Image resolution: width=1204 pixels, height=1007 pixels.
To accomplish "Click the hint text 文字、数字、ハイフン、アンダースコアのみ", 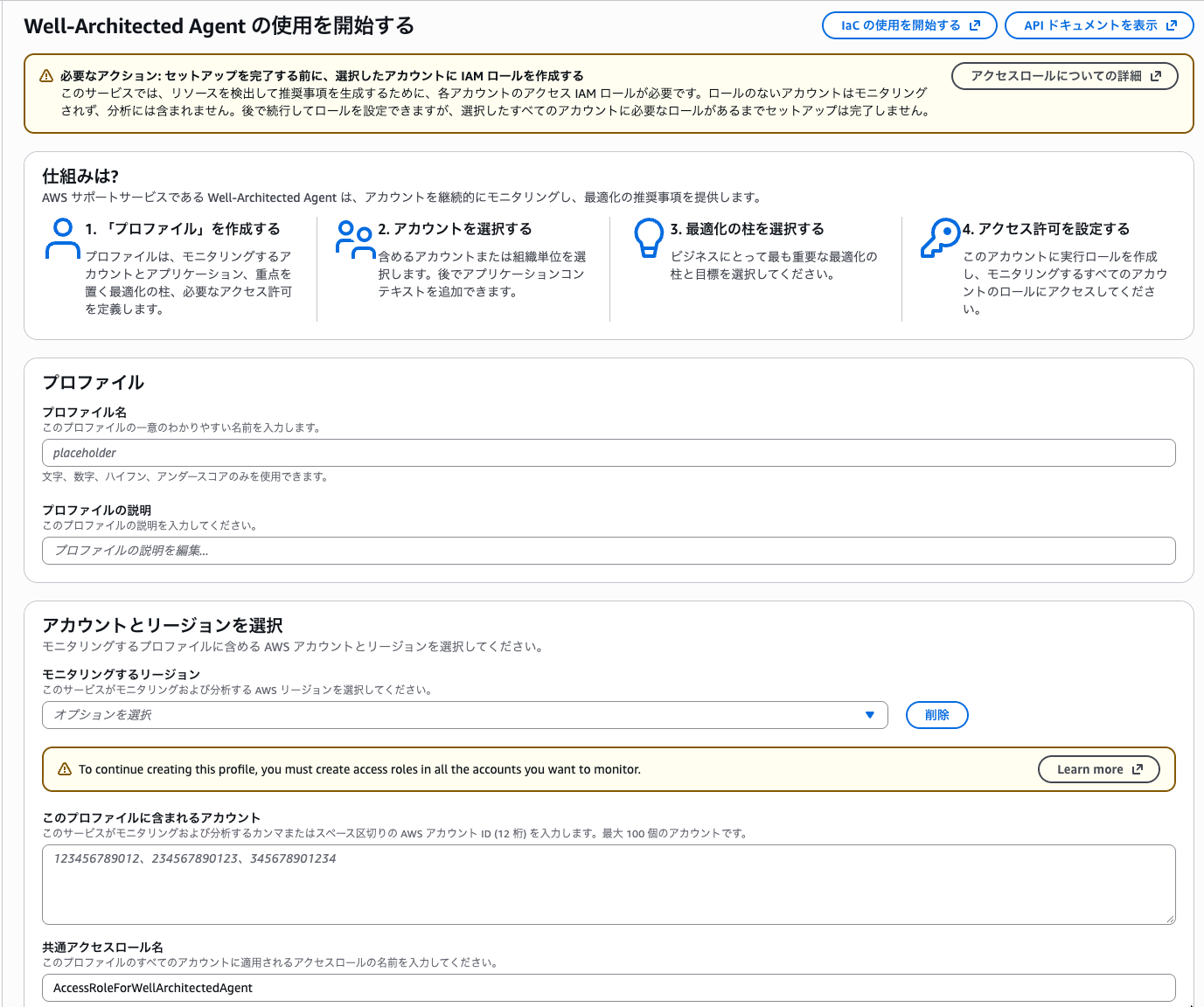I will 185,476.
